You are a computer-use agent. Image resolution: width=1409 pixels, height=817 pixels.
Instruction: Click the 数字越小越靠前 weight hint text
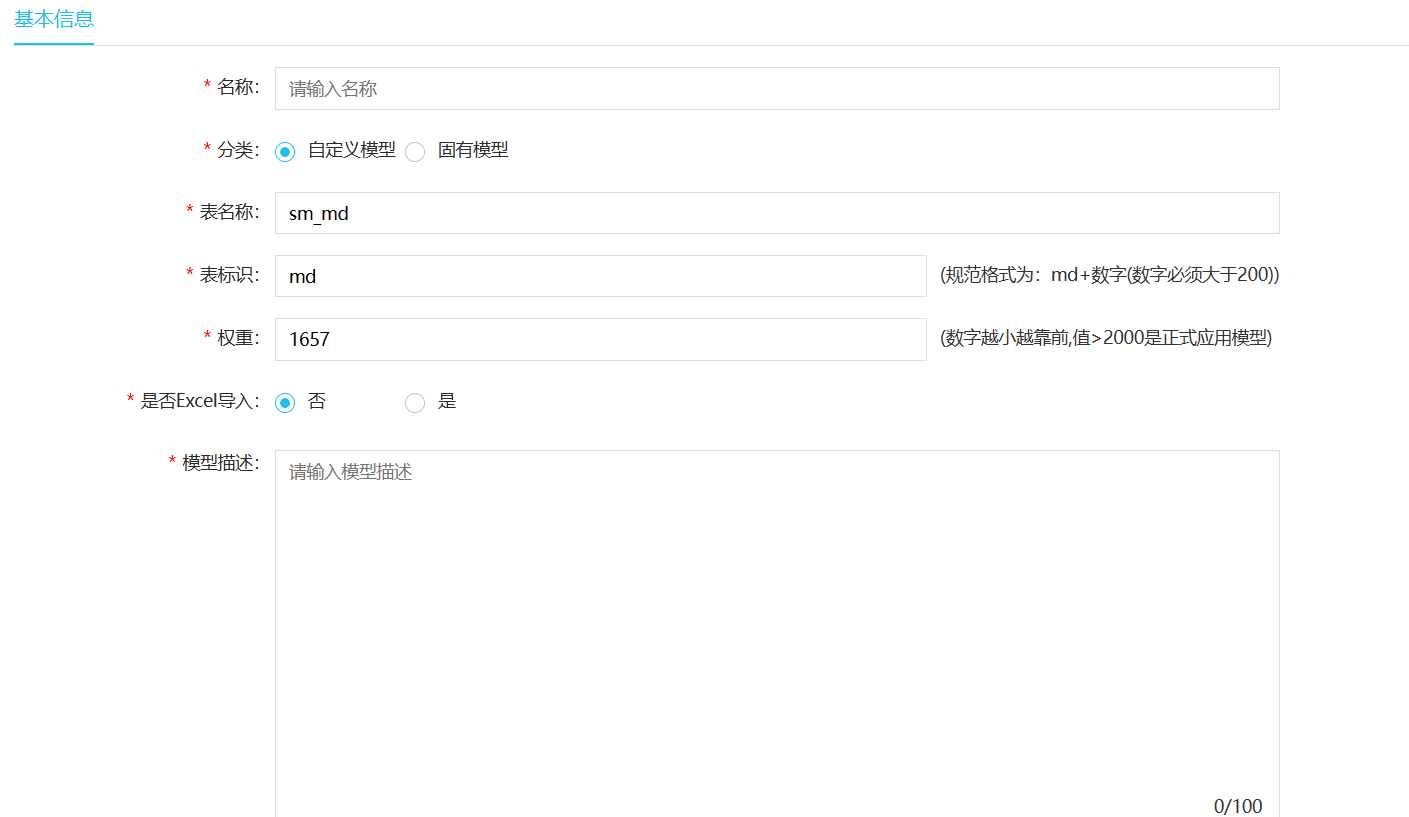tap(1105, 338)
